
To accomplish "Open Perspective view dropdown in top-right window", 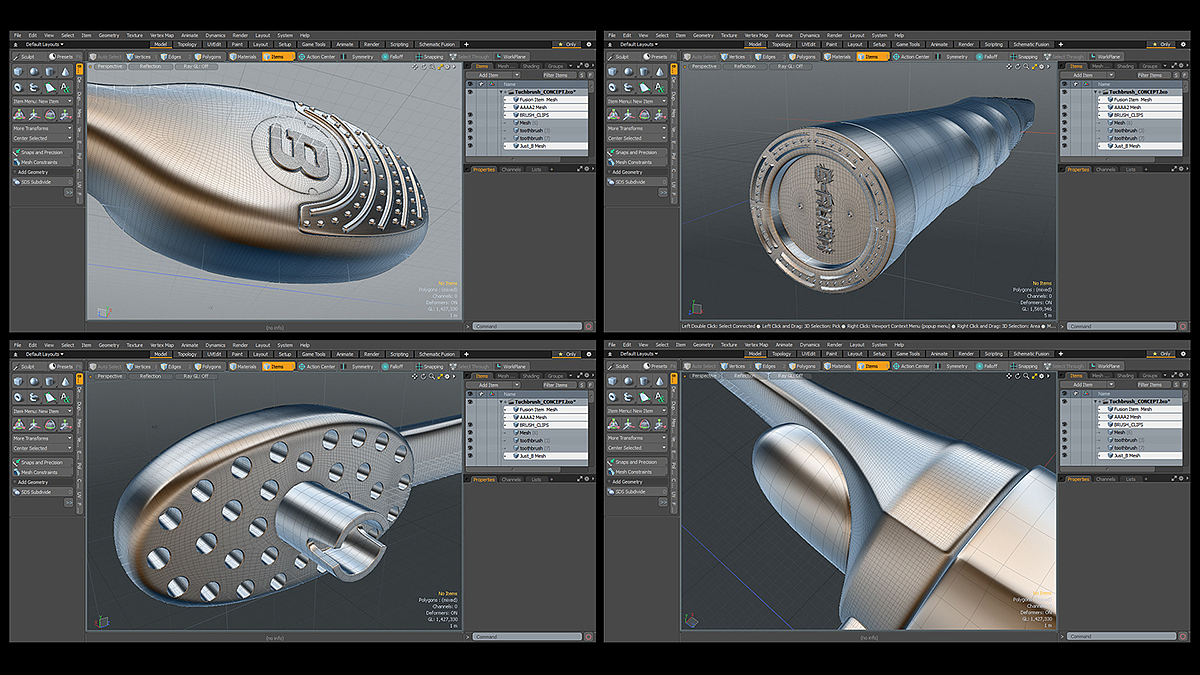I will point(705,67).
